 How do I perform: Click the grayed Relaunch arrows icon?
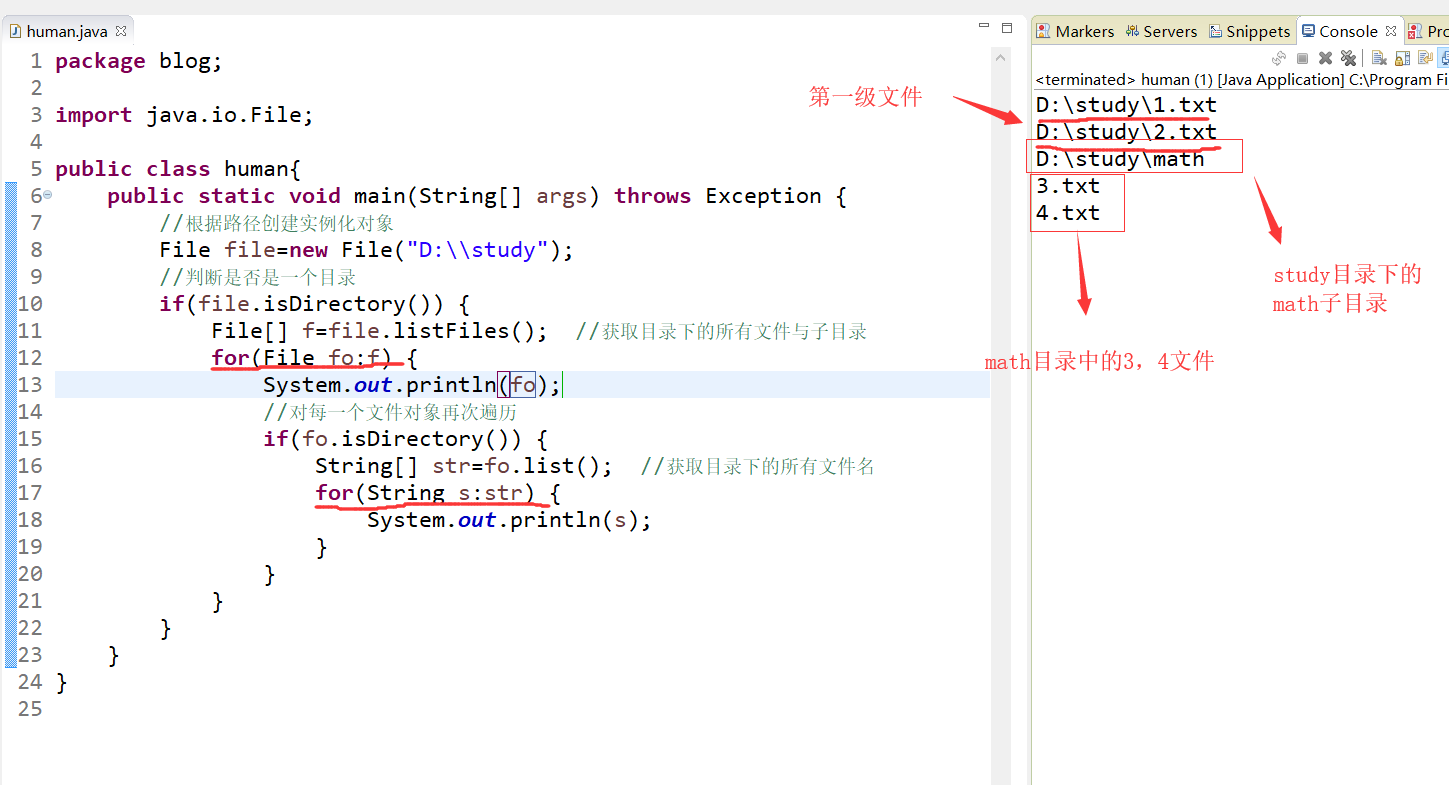[x=1279, y=58]
